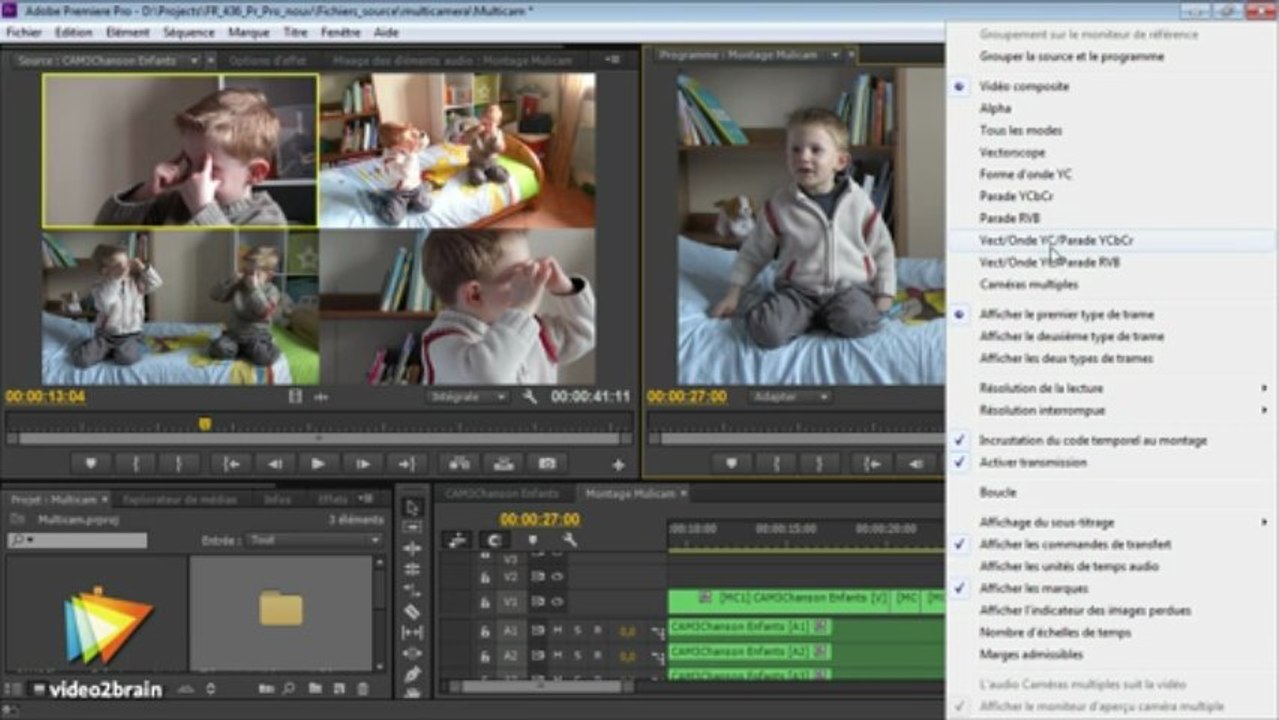
Task: Mark Out point in Program monitor
Action: point(819,464)
